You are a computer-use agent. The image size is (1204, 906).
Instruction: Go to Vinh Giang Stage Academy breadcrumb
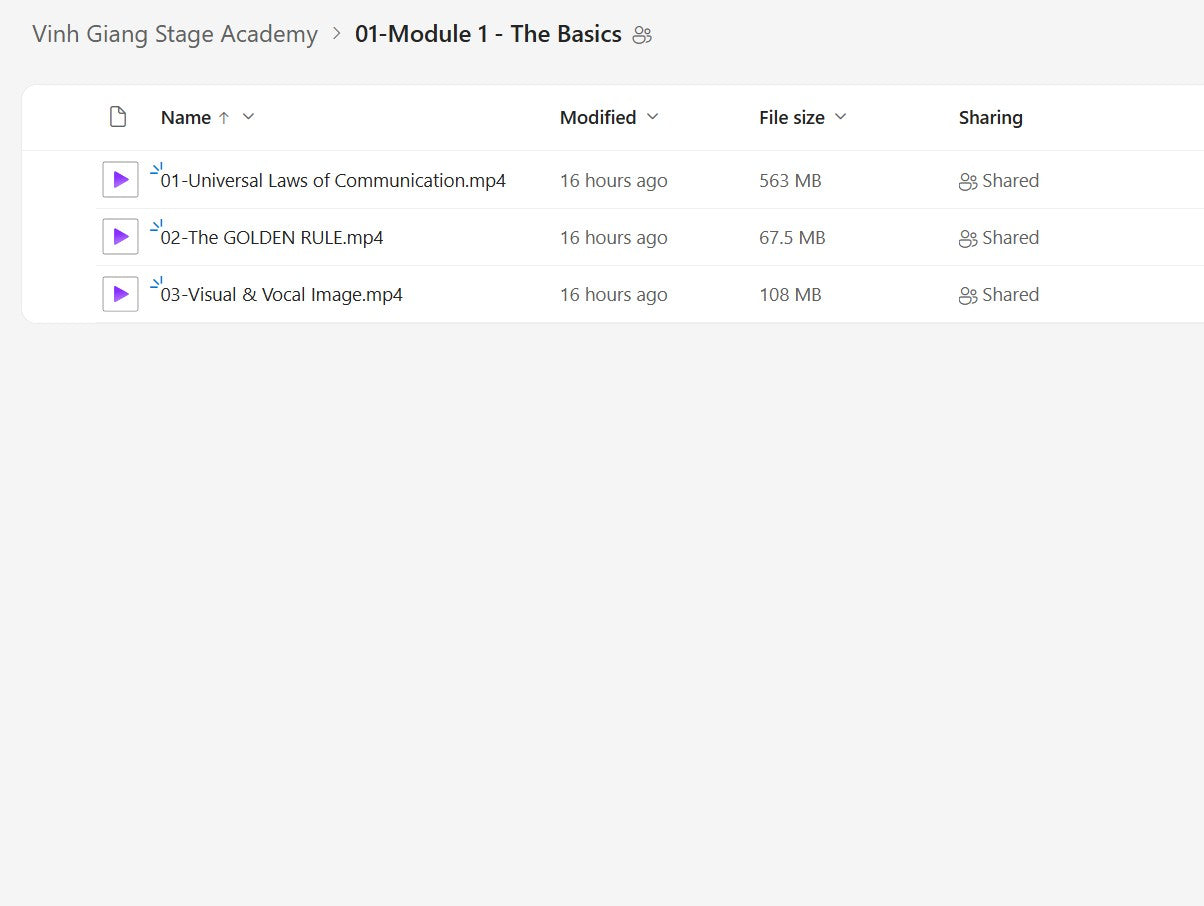coord(175,34)
